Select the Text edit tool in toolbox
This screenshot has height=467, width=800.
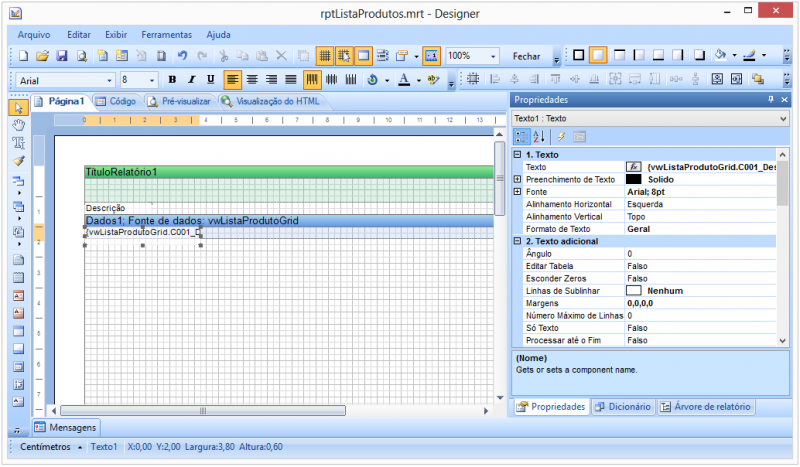(x=17, y=143)
